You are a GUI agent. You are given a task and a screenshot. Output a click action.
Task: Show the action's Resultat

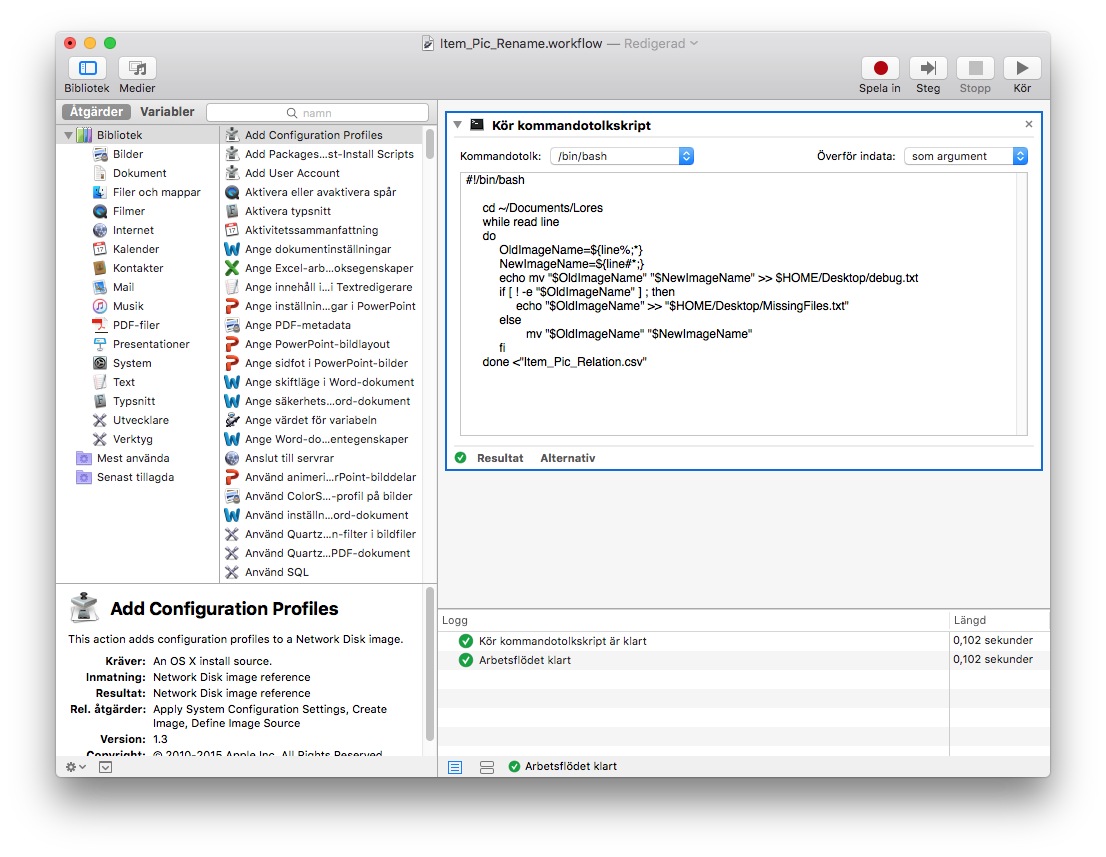[500, 458]
